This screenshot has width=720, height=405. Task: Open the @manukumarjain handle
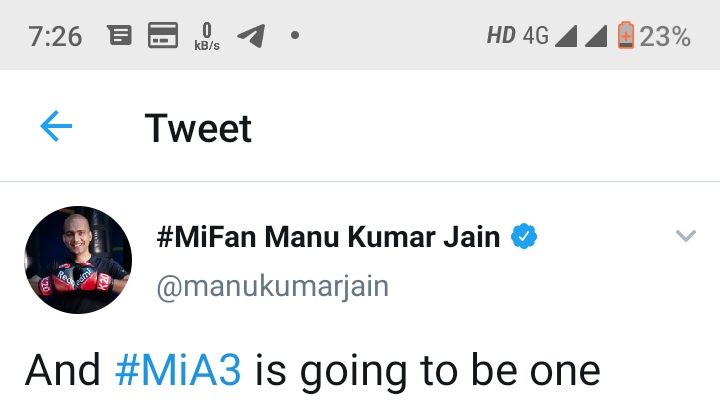273,286
